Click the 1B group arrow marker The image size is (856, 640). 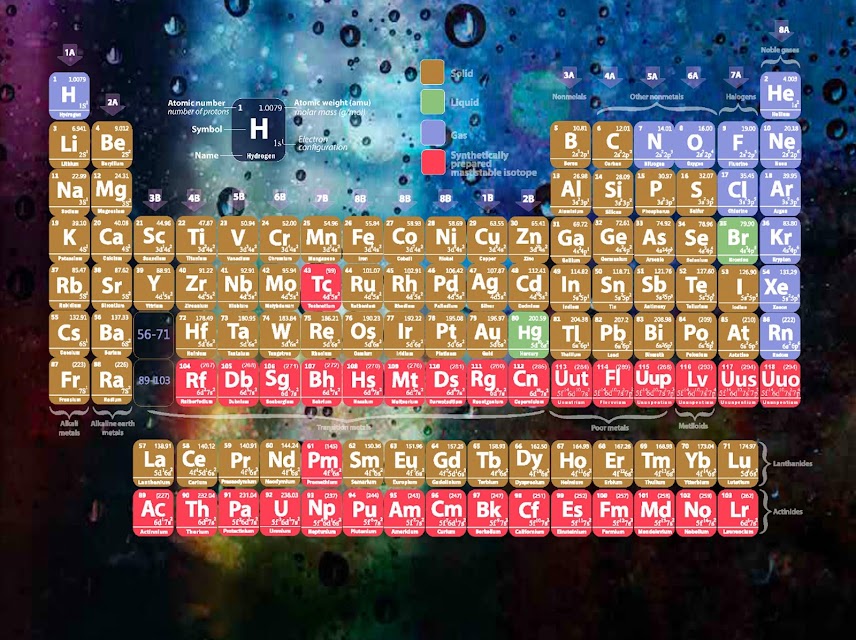point(488,200)
